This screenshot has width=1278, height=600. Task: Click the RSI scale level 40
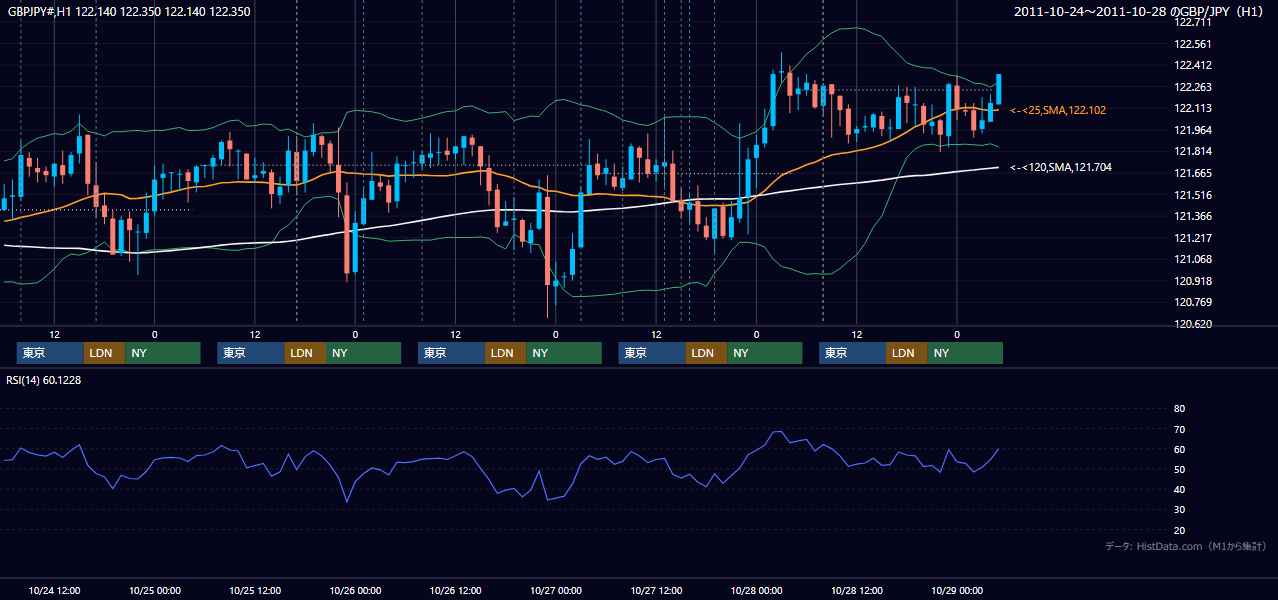pos(1179,489)
